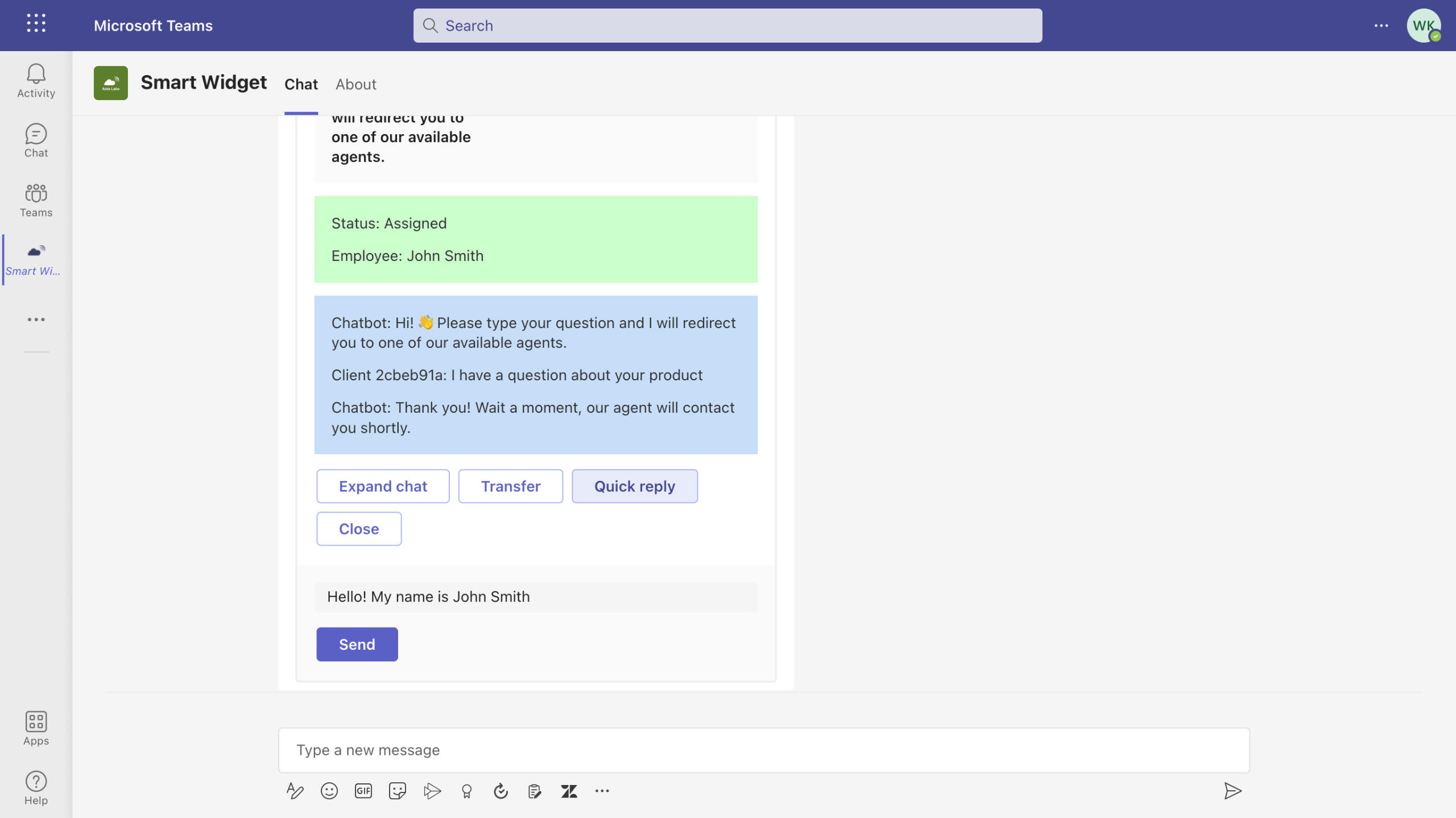1456x818 pixels.
Task: Select Smart Widget app in sidebar
Action: (34, 260)
